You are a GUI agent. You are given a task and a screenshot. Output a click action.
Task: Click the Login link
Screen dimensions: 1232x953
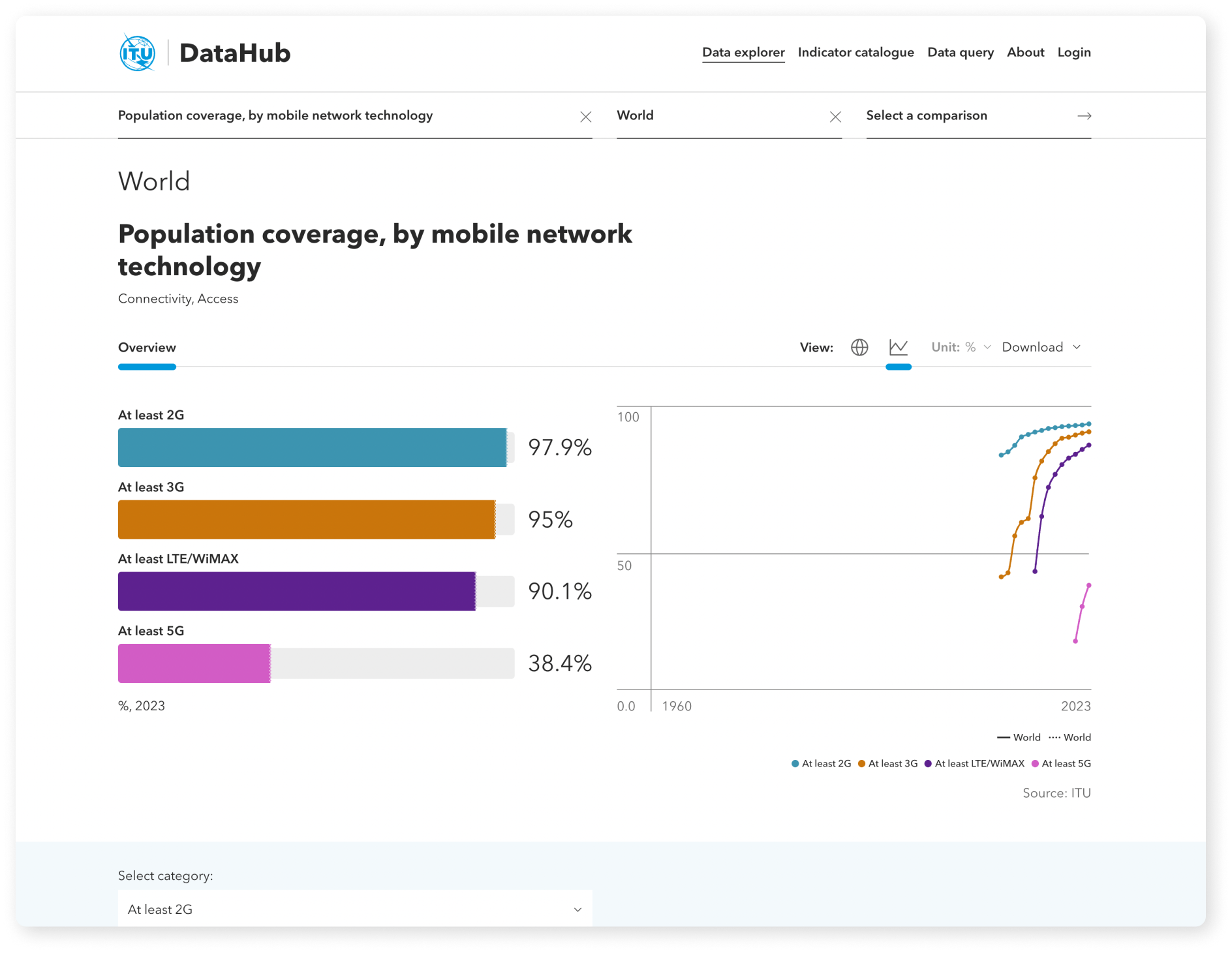pyautogui.click(x=1074, y=52)
